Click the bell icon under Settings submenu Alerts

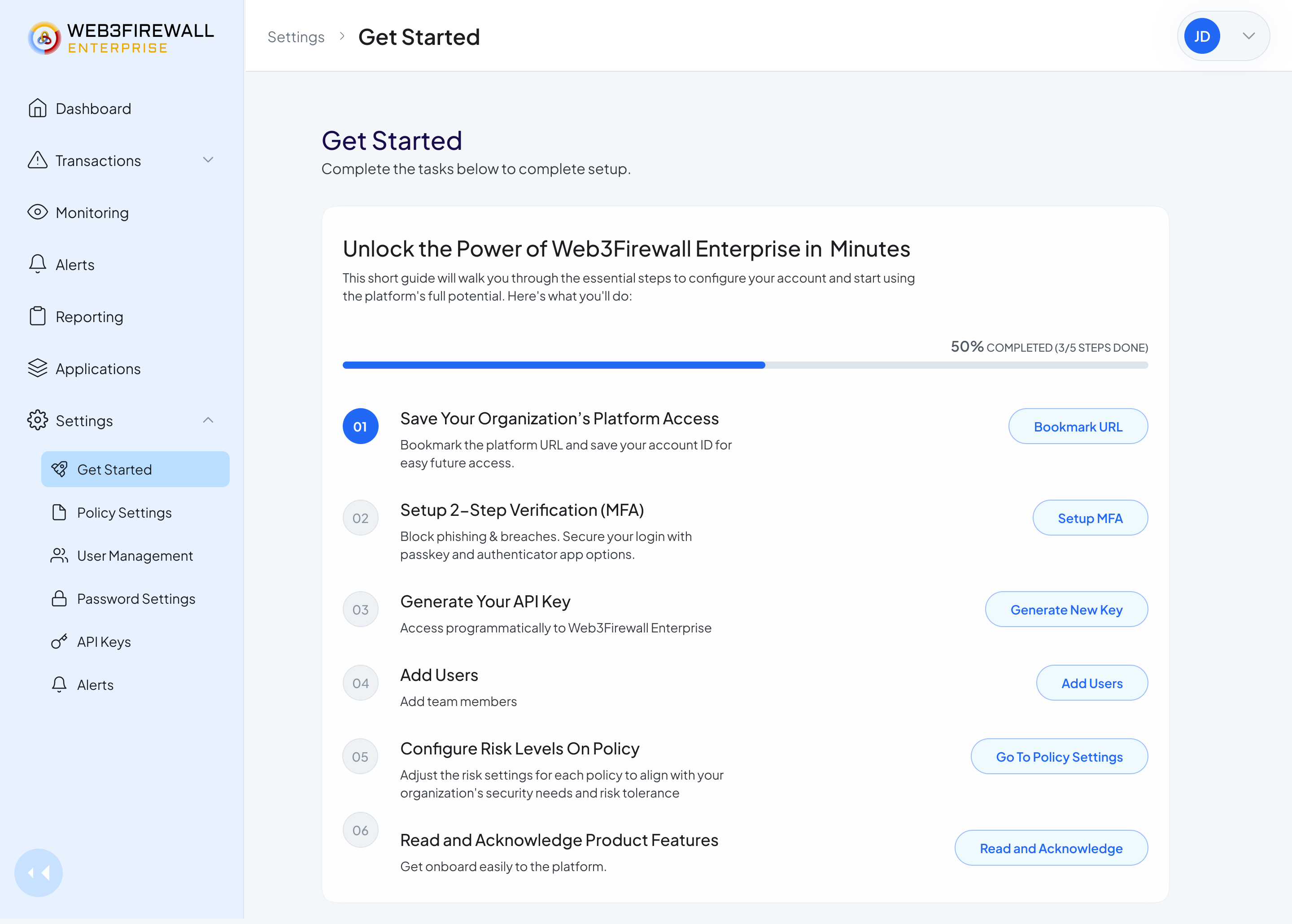59,684
